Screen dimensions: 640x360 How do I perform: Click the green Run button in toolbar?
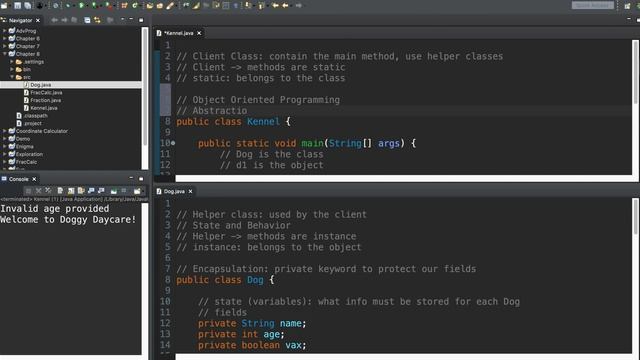click(x=81, y=6)
